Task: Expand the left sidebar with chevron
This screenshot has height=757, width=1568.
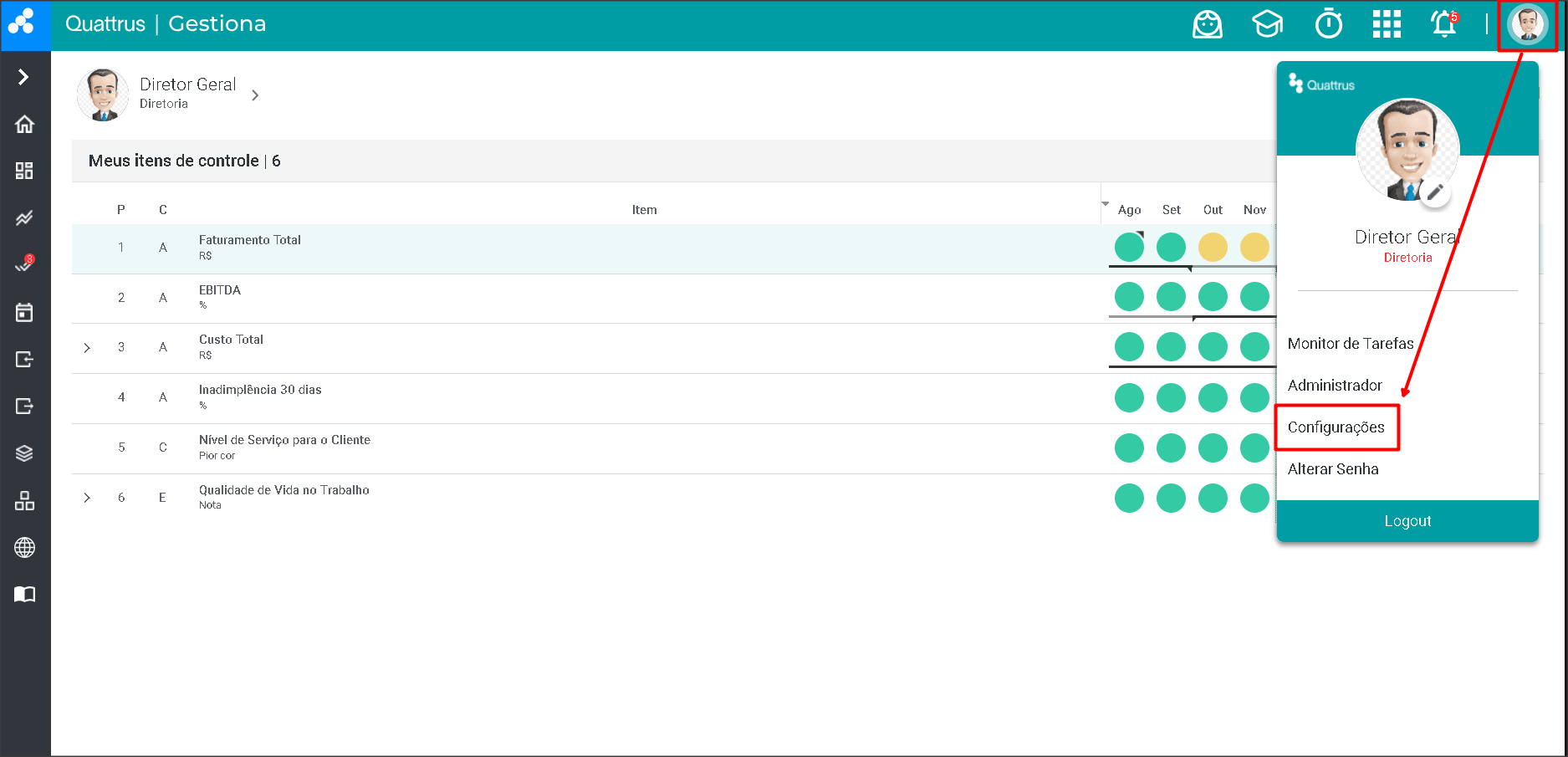Action: pyautogui.click(x=23, y=77)
